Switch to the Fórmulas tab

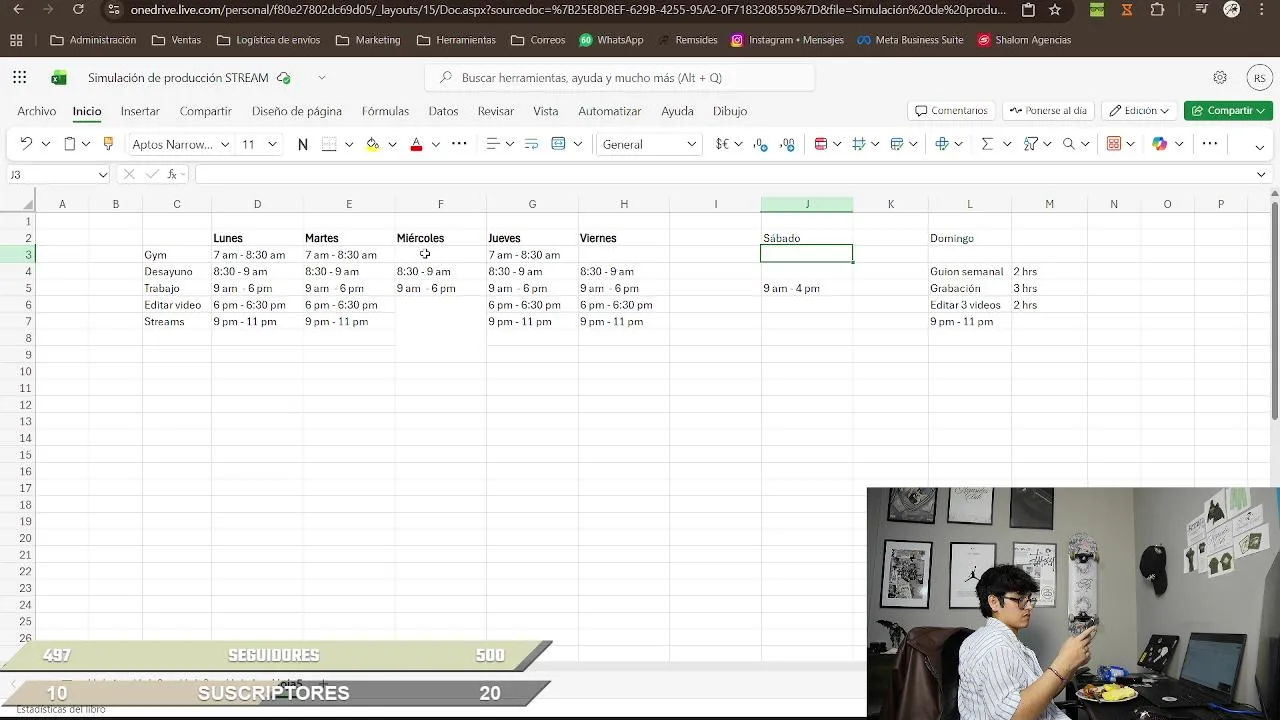tap(385, 111)
